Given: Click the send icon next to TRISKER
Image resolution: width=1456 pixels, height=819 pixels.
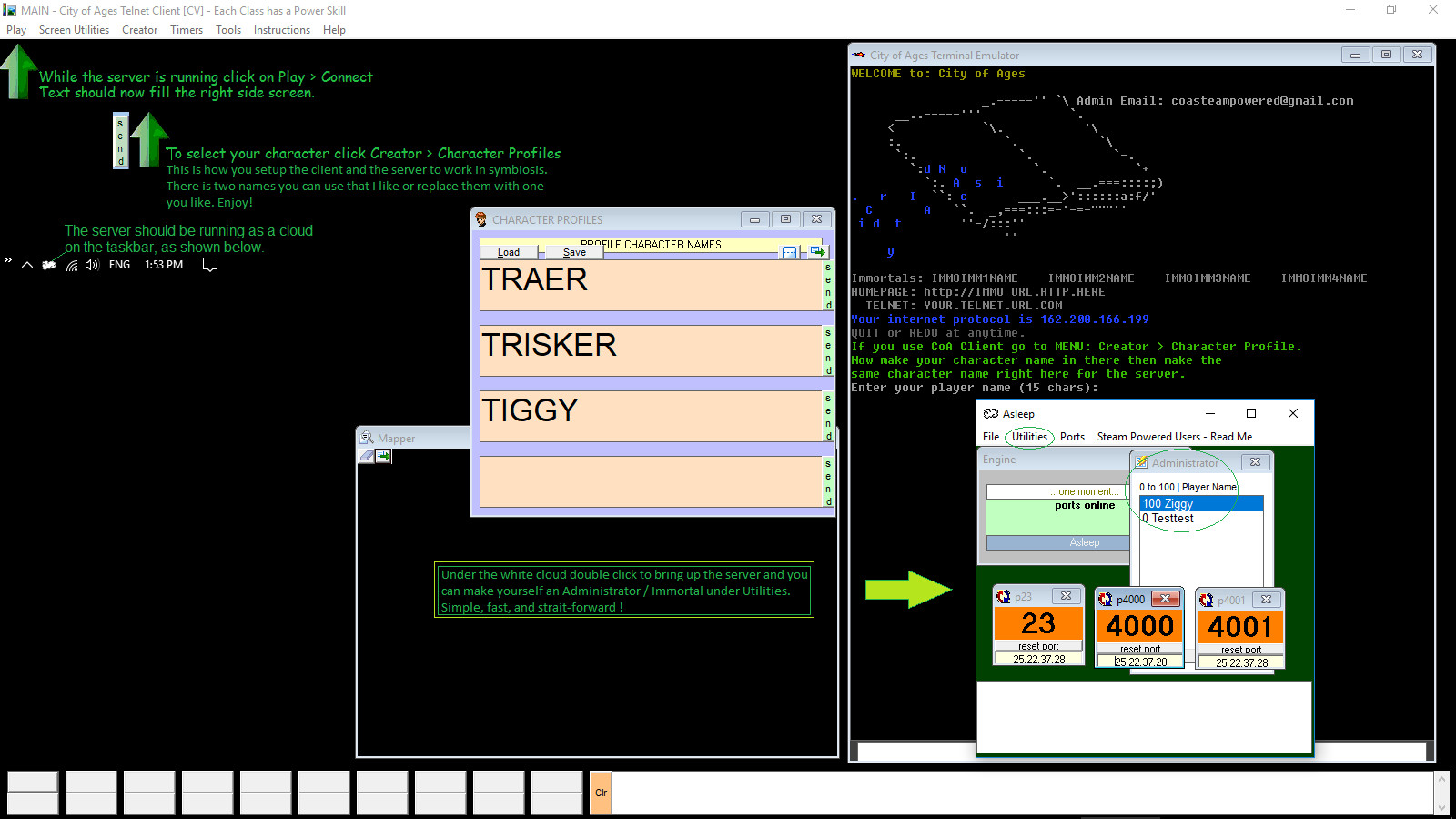Looking at the screenshot, I should coord(826,350).
